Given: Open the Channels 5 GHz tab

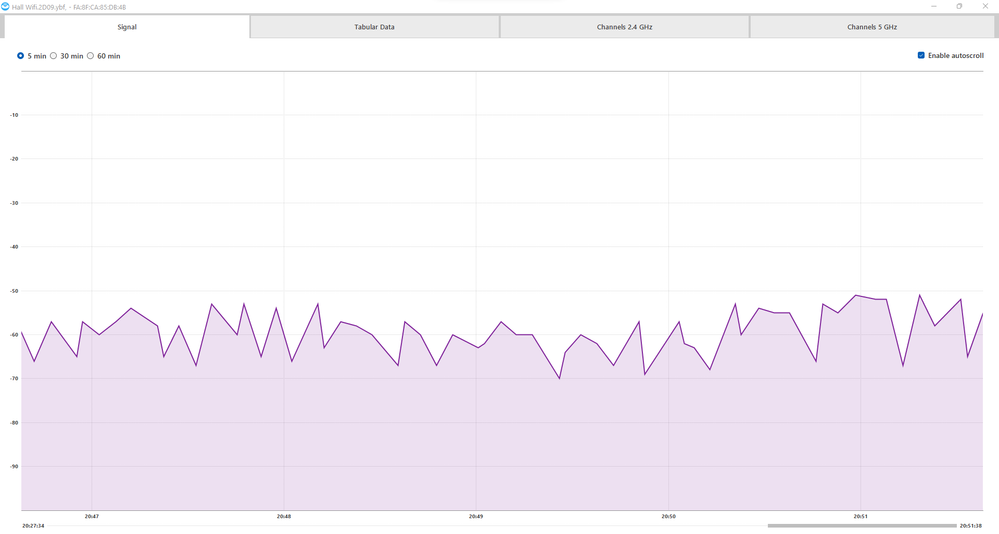Looking at the screenshot, I should coord(872,27).
